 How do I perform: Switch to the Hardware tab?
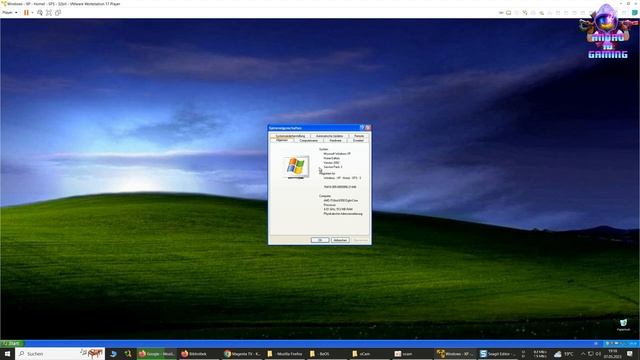coord(335,140)
